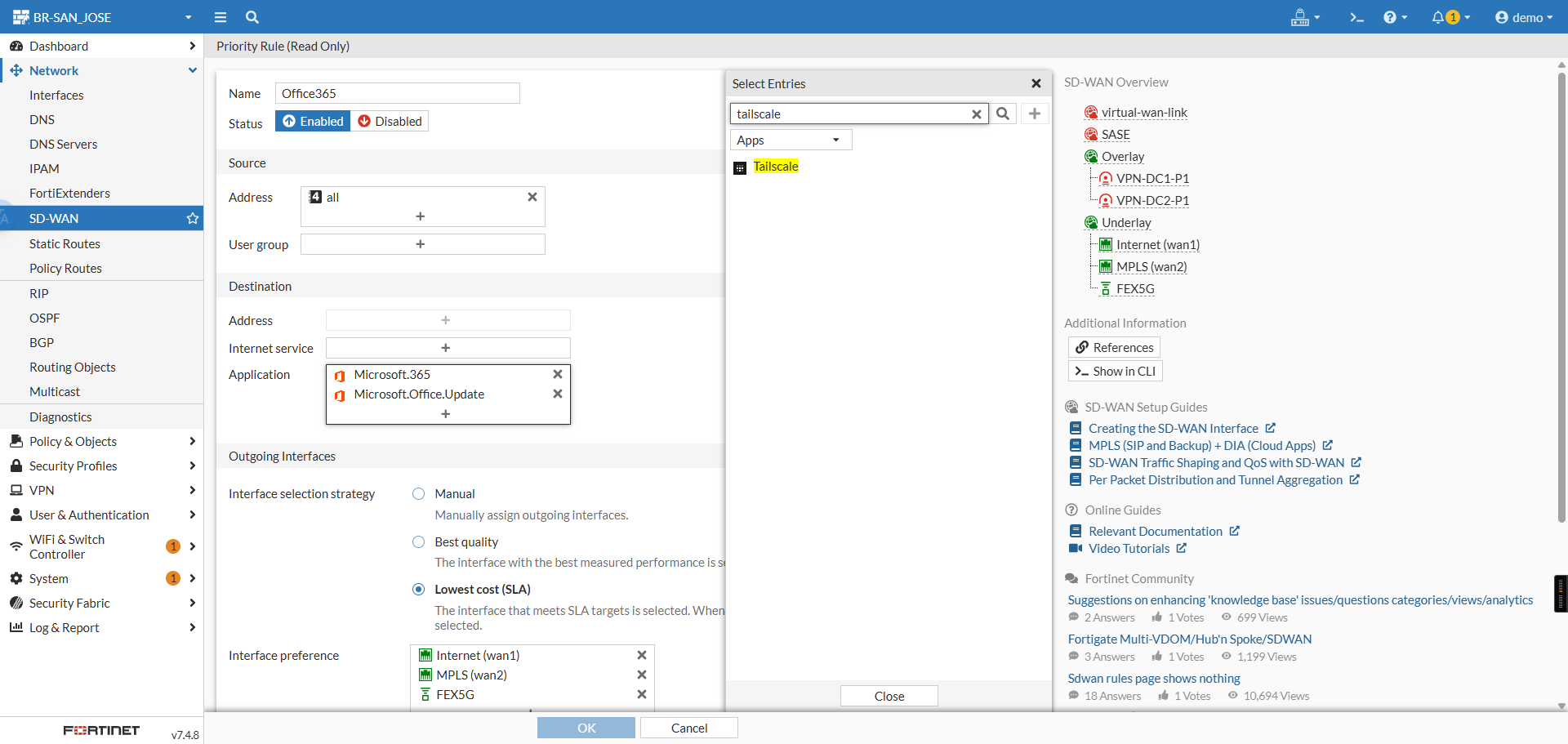Image resolution: width=1568 pixels, height=744 pixels.
Task: Click the notifications bell icon
Action: click(x=1438, y=17)
